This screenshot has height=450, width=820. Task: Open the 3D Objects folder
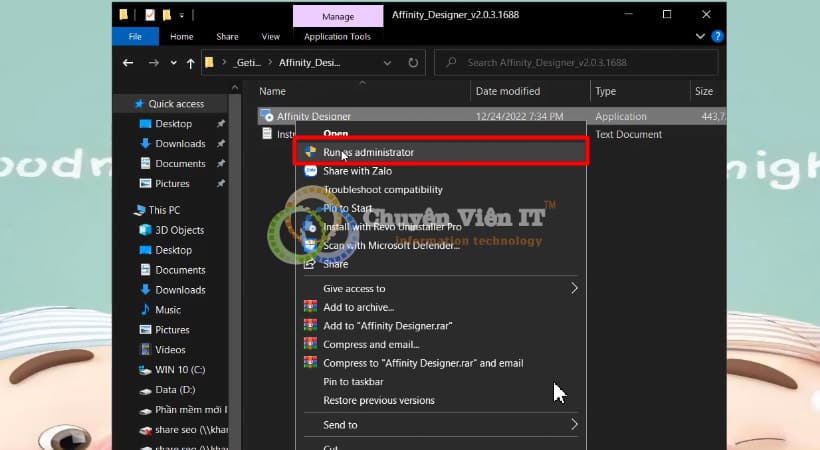click(x=178, y=230)
